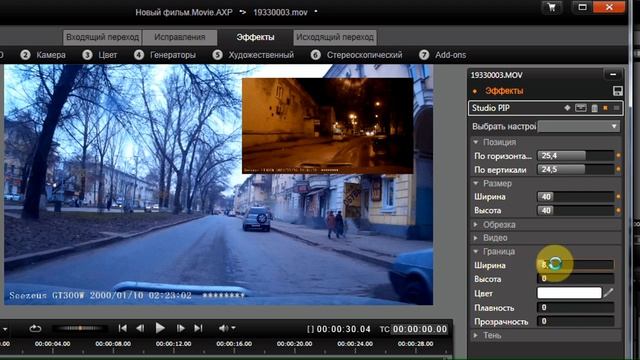Click the duration 00:00:30.04 field
This screenshot has height=360, width=640.
[x=343, y=329]
